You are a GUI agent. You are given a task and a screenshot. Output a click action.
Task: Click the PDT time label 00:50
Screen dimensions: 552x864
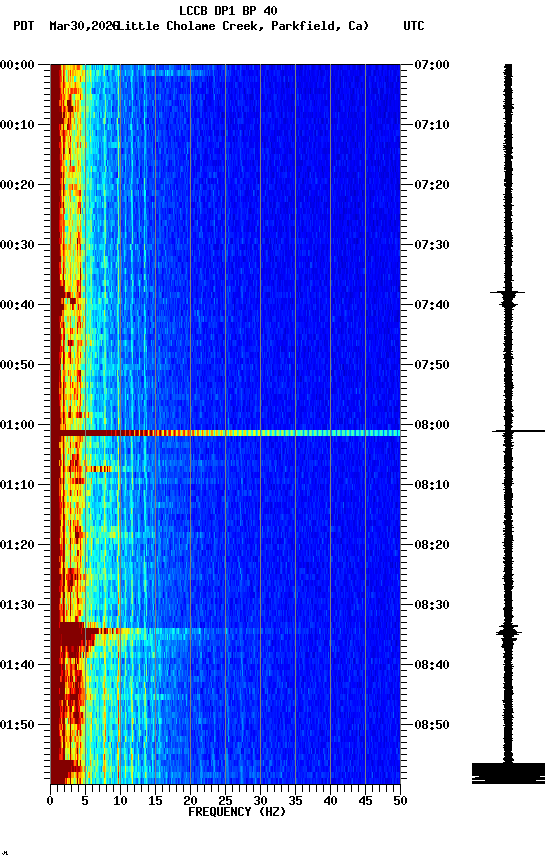[17, 365]
